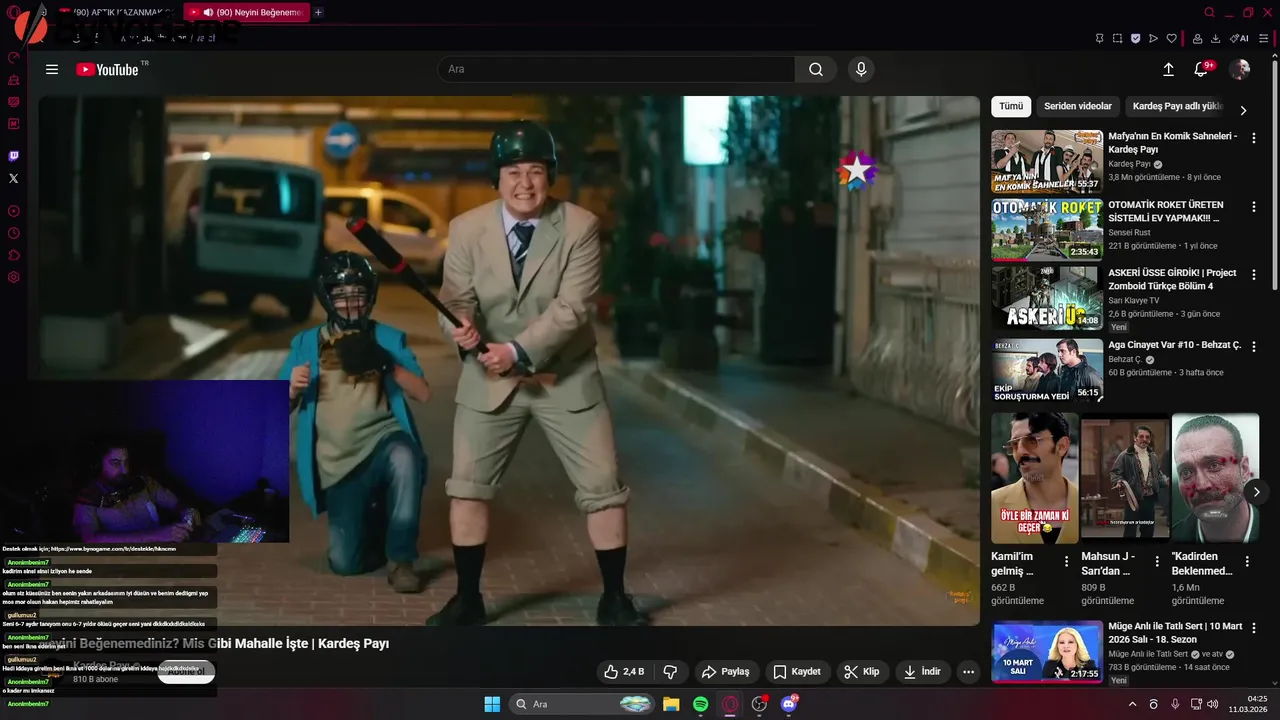This screenshot has height=720, width=1280.
Task: Click the 'Sarı Klavye TV' channel name
Action: [x=1134, y=300]
